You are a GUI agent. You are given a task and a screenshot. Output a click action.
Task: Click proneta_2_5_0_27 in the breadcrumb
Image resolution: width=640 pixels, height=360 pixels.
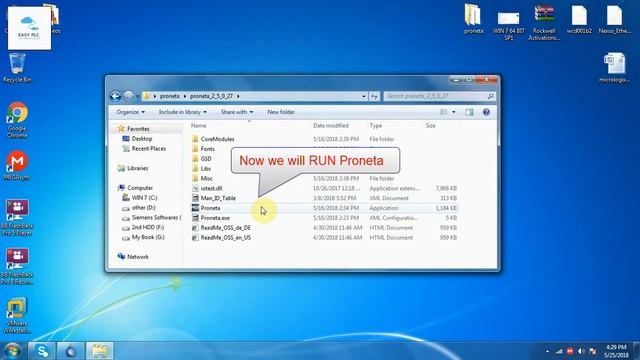pos(211,96)
